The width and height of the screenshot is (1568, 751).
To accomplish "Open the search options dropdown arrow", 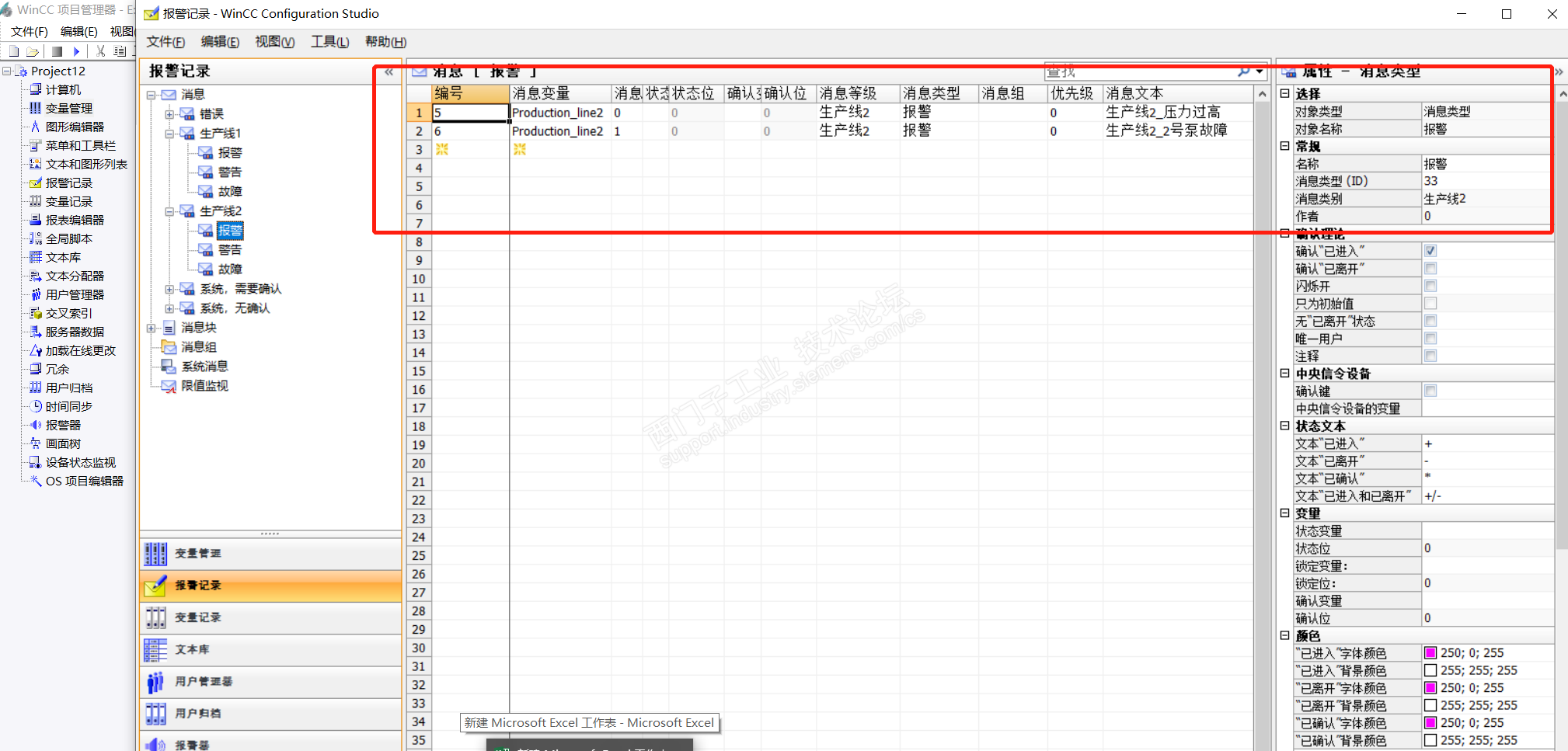I will click(1259, 71).
